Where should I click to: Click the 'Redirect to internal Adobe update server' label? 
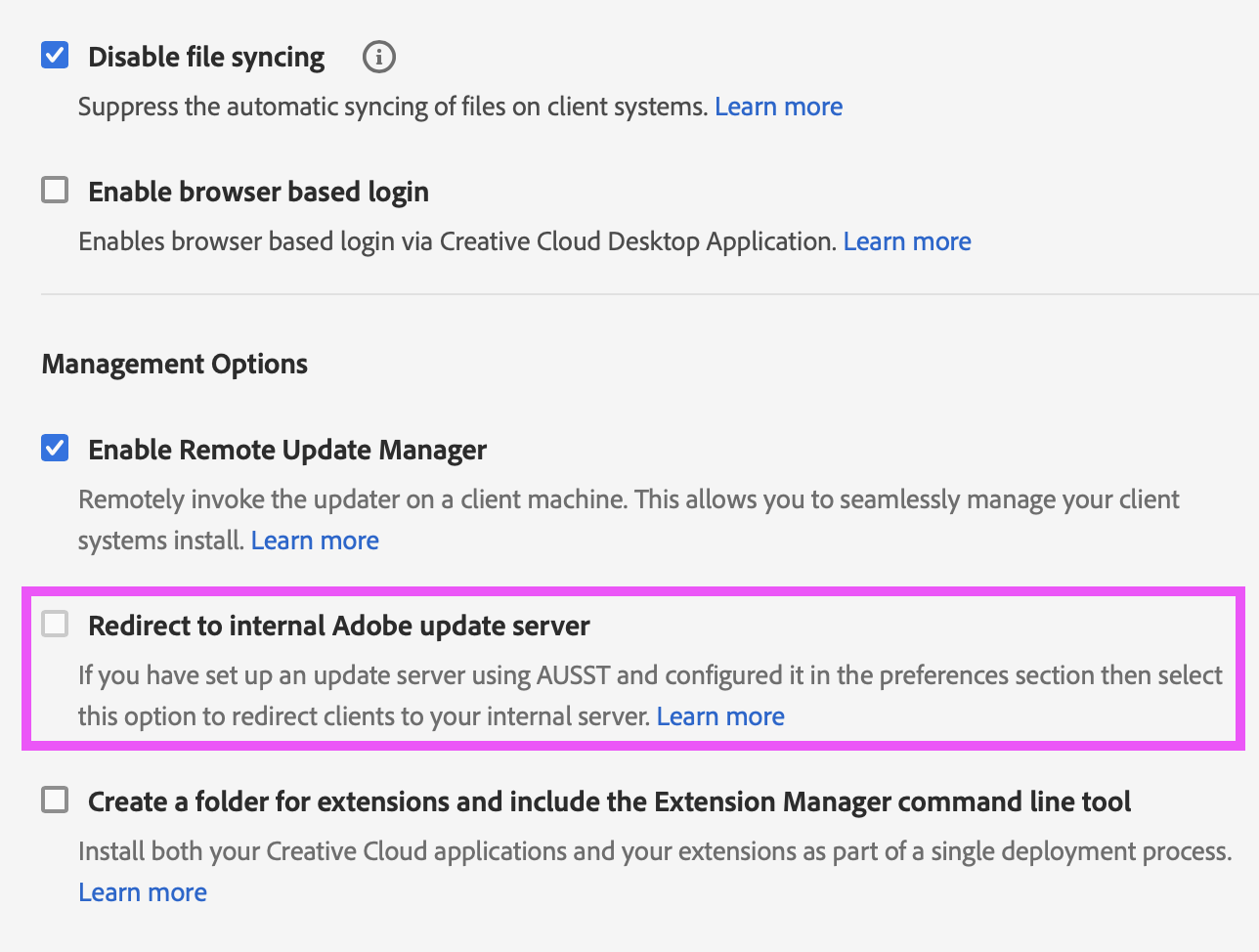coord(339,626)
